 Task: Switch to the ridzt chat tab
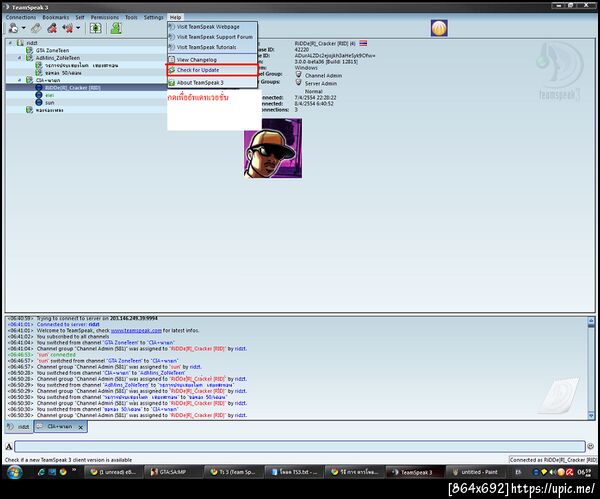[19, 427]
